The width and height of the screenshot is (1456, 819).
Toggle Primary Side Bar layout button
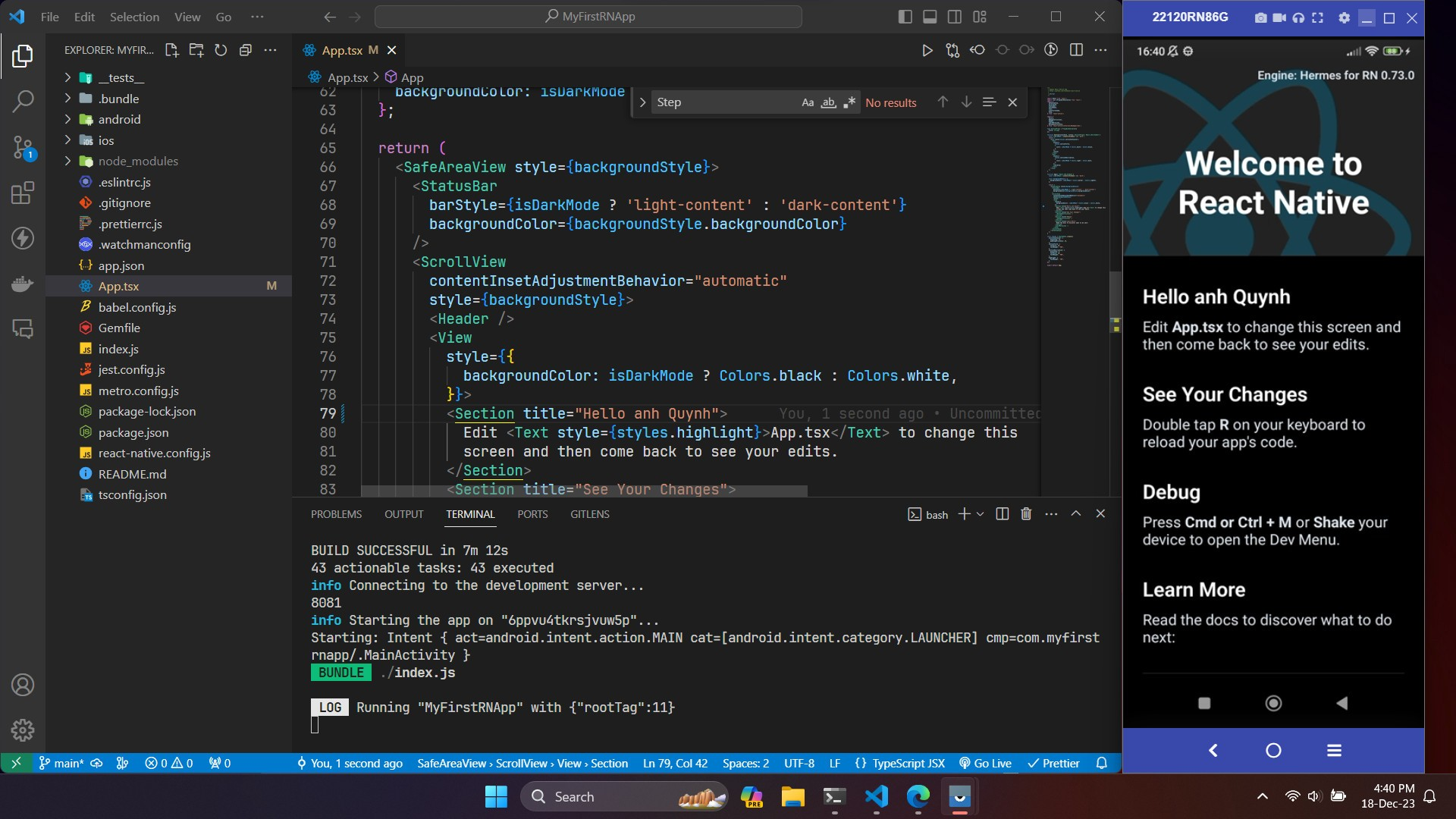point(905,17)
